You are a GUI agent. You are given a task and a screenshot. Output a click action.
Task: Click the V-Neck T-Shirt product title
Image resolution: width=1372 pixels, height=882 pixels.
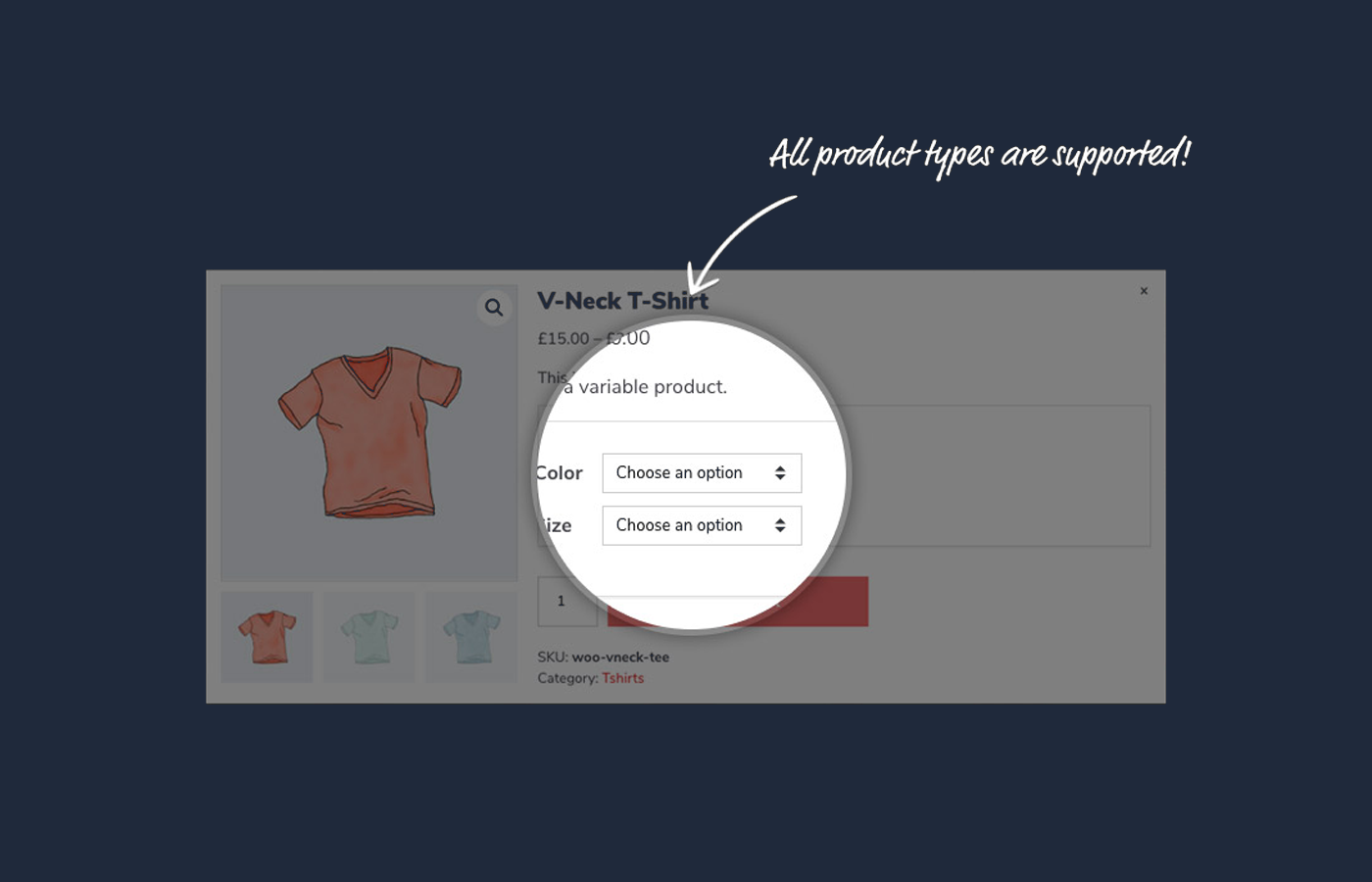point(622,301)
